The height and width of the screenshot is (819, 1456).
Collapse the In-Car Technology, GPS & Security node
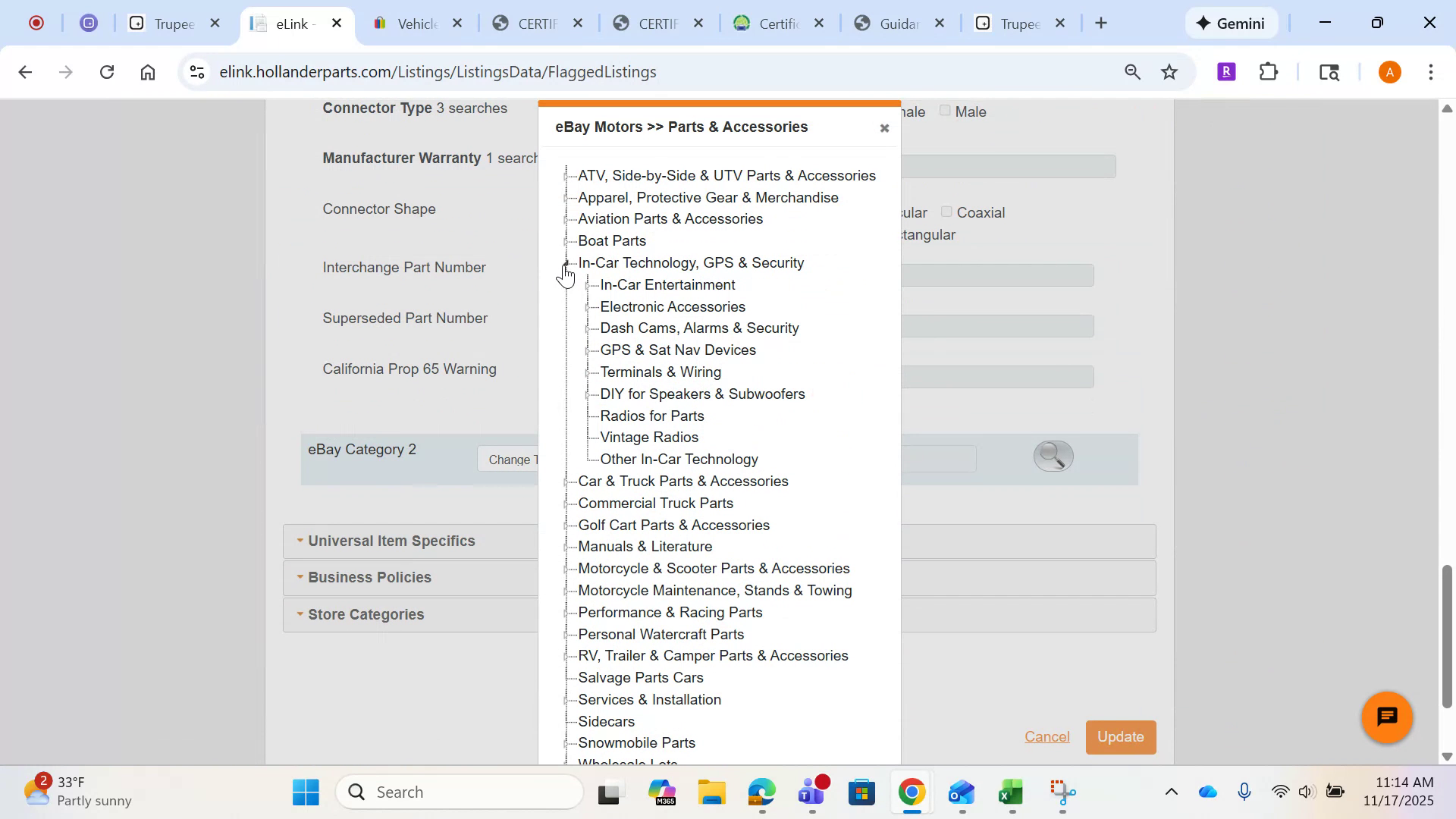[x=566, y=264]
